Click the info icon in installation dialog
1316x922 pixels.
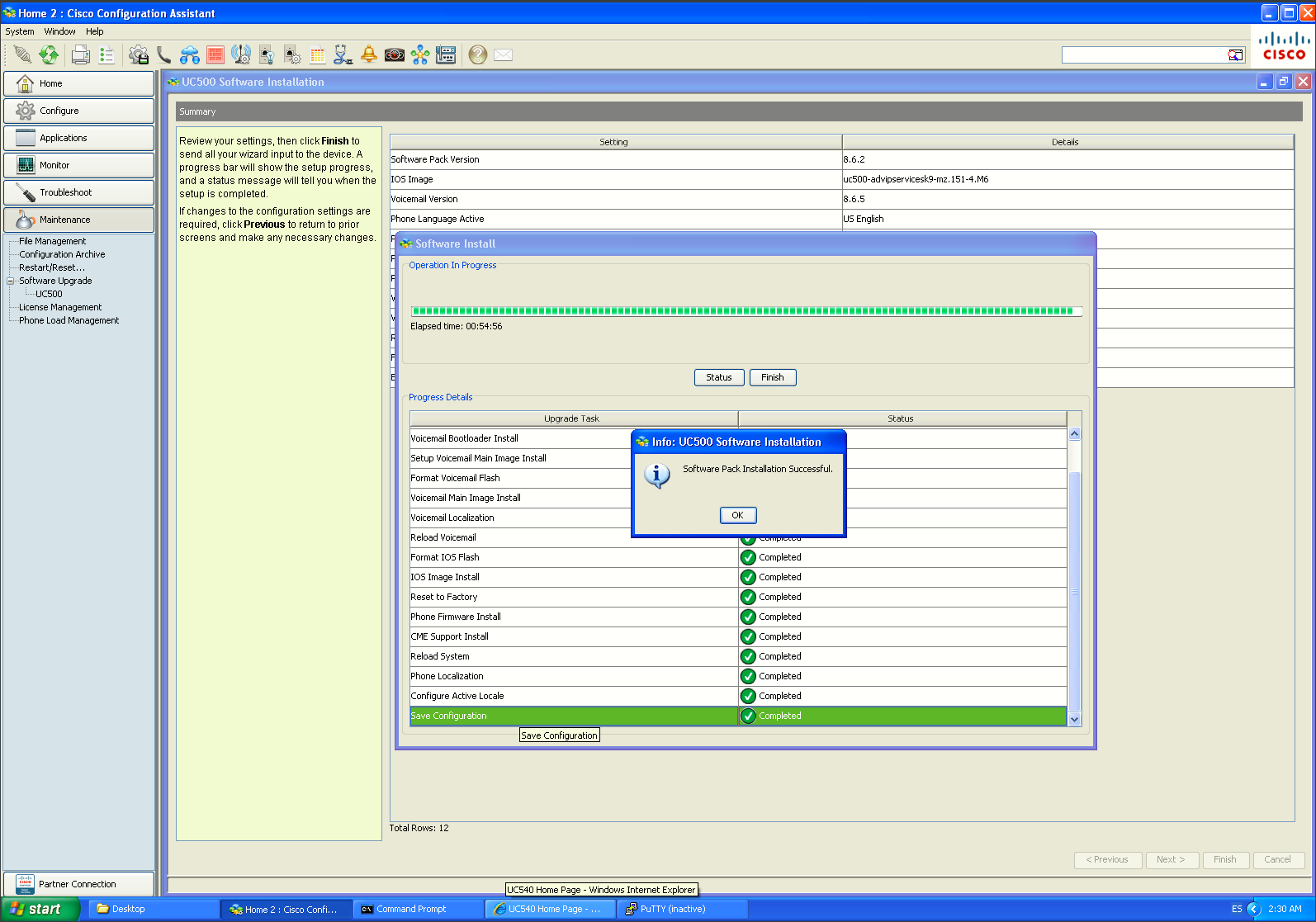point(657,475)
